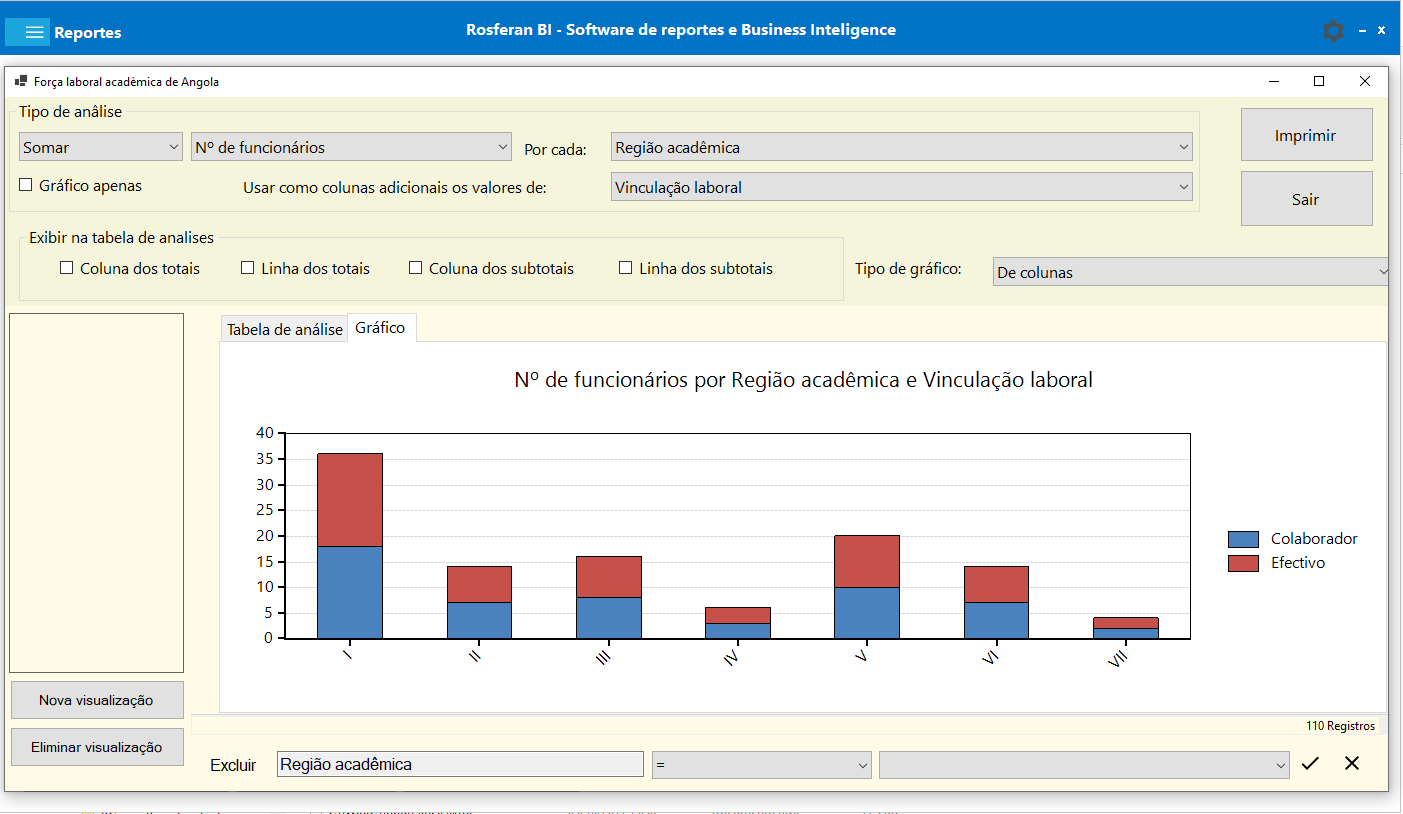Enable the Gráfico apenas checkbox
Image resolution: width=1403 pixels, height=814 pixels.
26,185
